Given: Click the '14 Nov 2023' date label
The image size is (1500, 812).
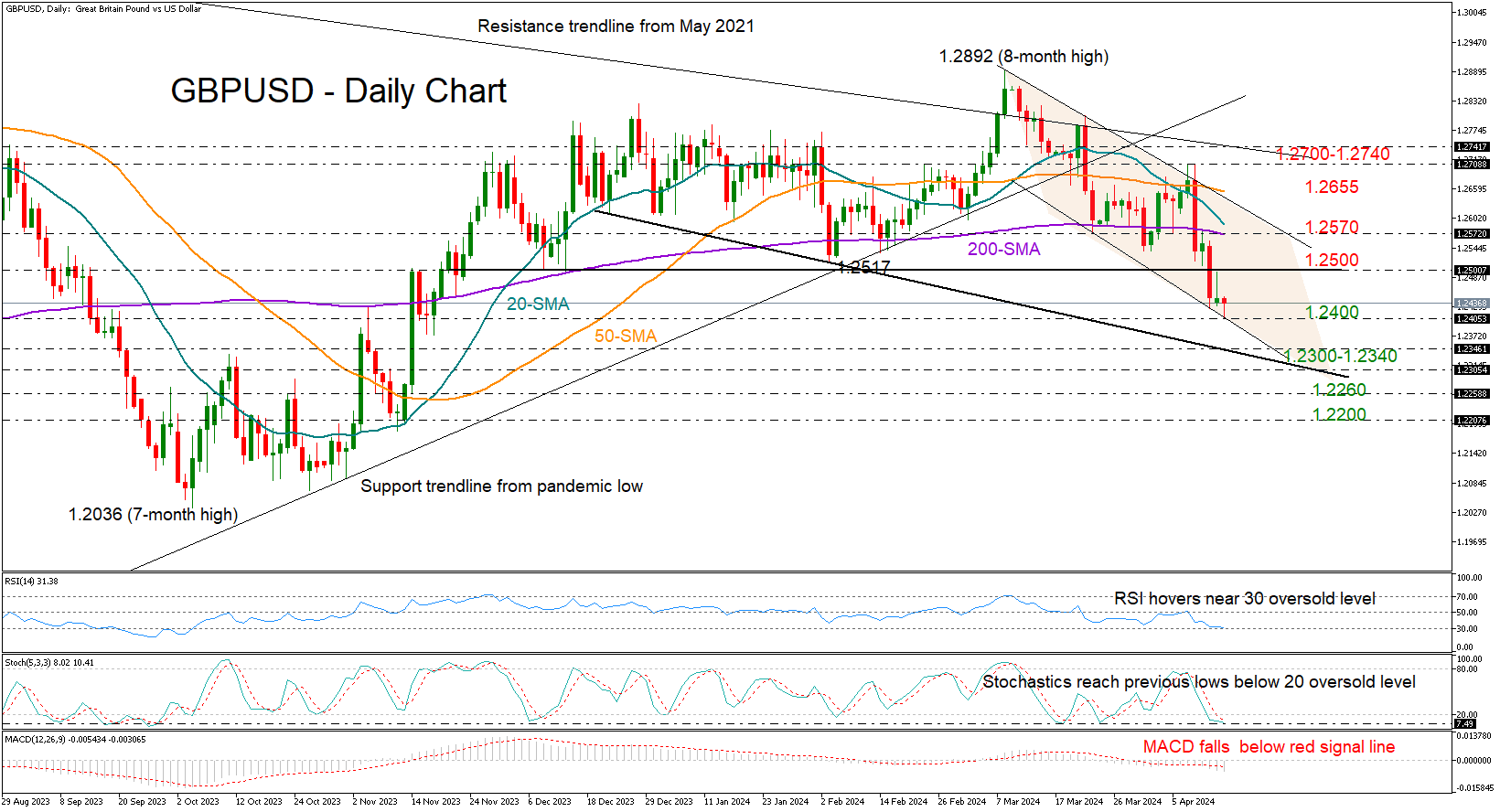Looking at the screenshot, I should tap(435, 801).
